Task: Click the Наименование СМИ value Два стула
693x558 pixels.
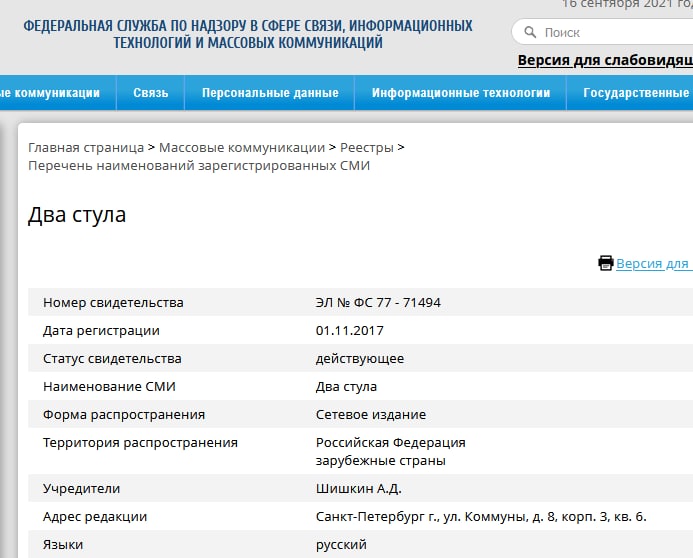Action: point(346,387)
